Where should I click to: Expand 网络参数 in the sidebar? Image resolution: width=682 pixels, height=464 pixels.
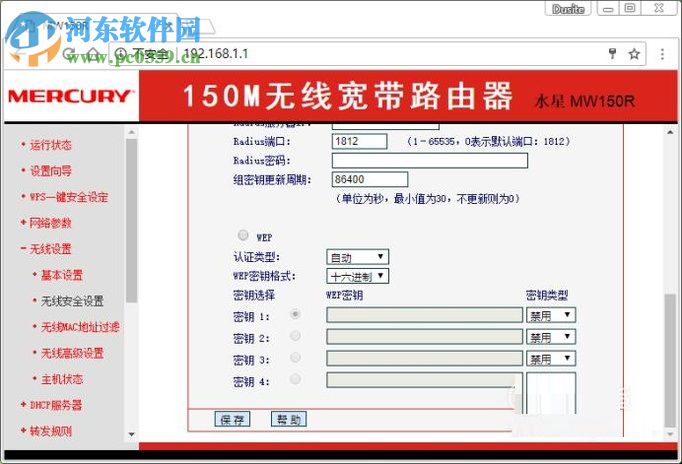point(50,223)
